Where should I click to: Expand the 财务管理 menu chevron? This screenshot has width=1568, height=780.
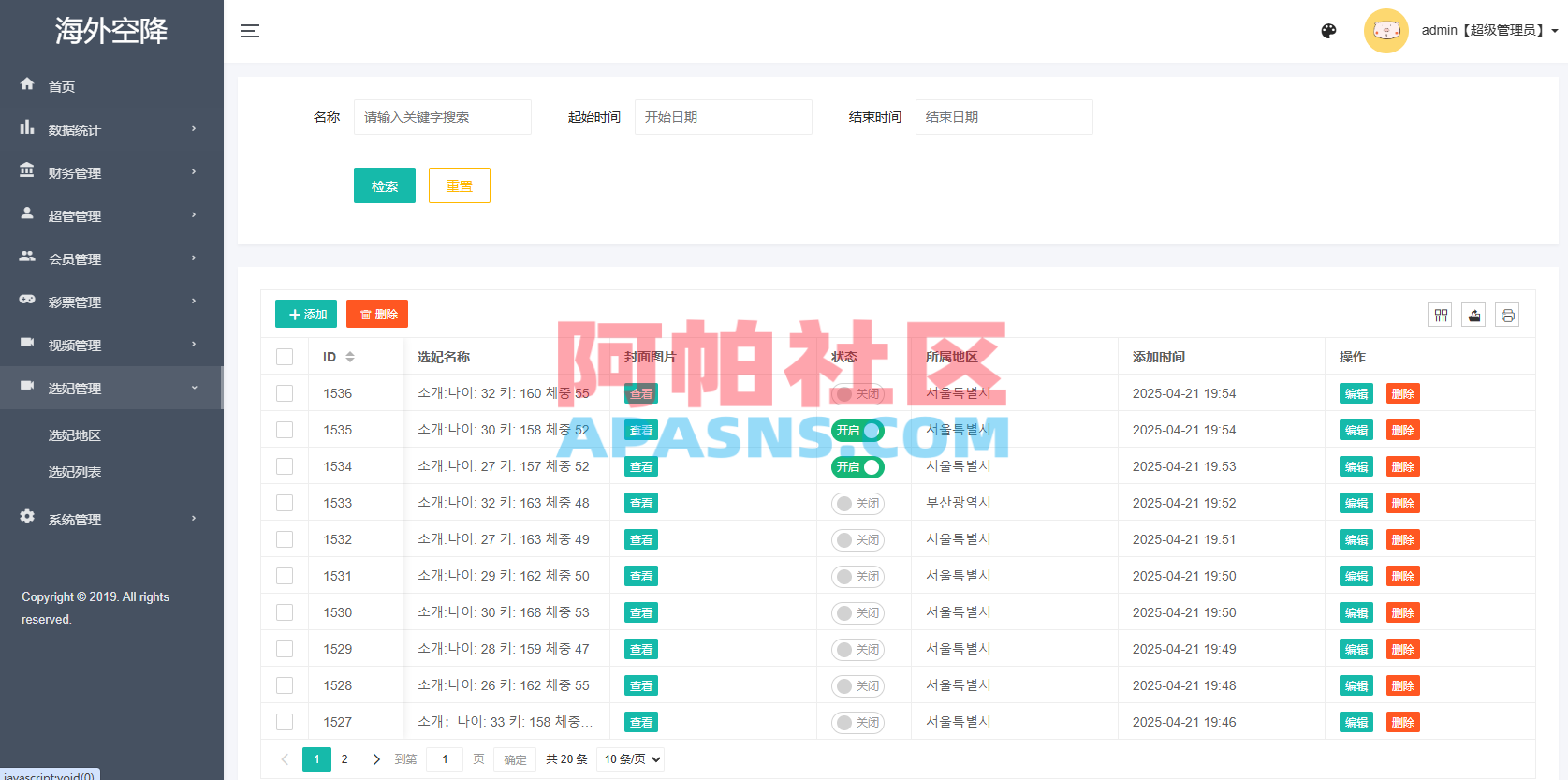coord(194,172)
